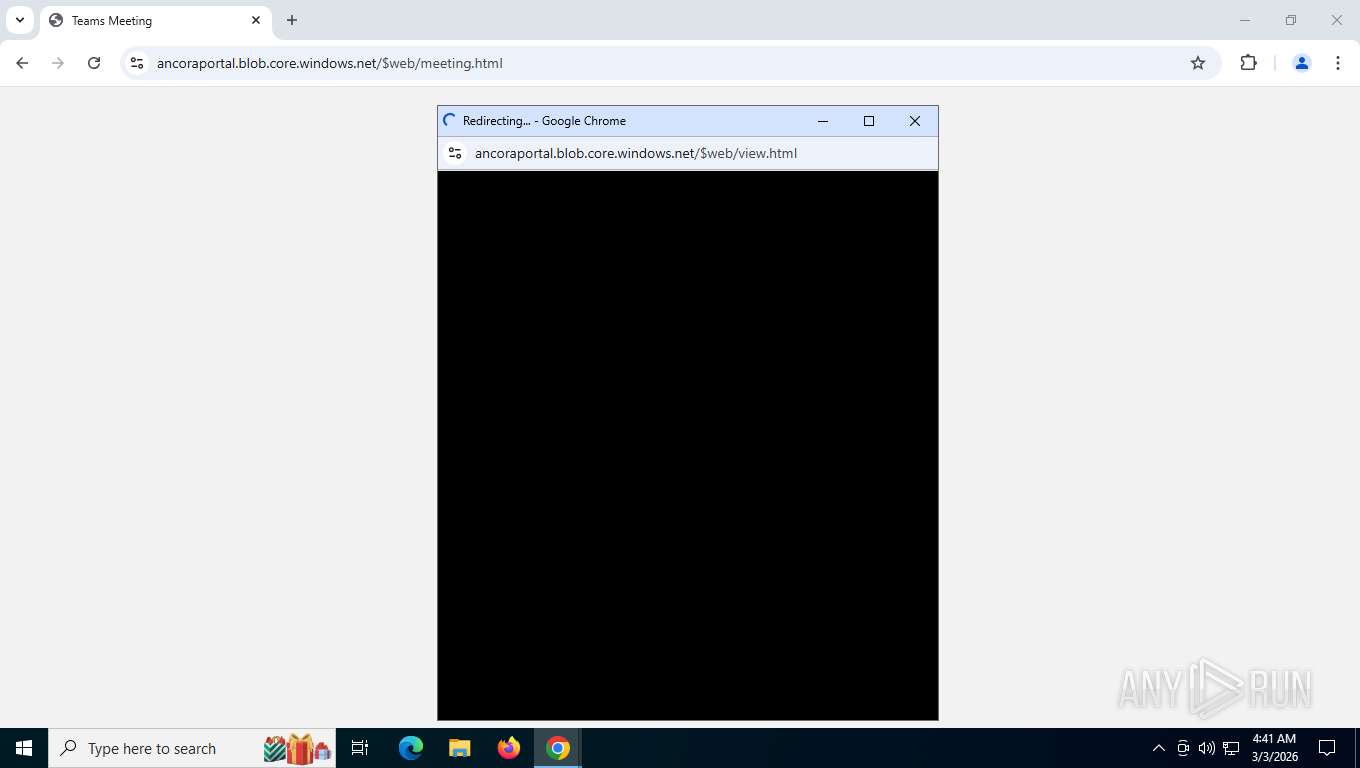1360x768 pixels.
Task: Launch Microsoft Edge from taskbar
Action: 411,748
